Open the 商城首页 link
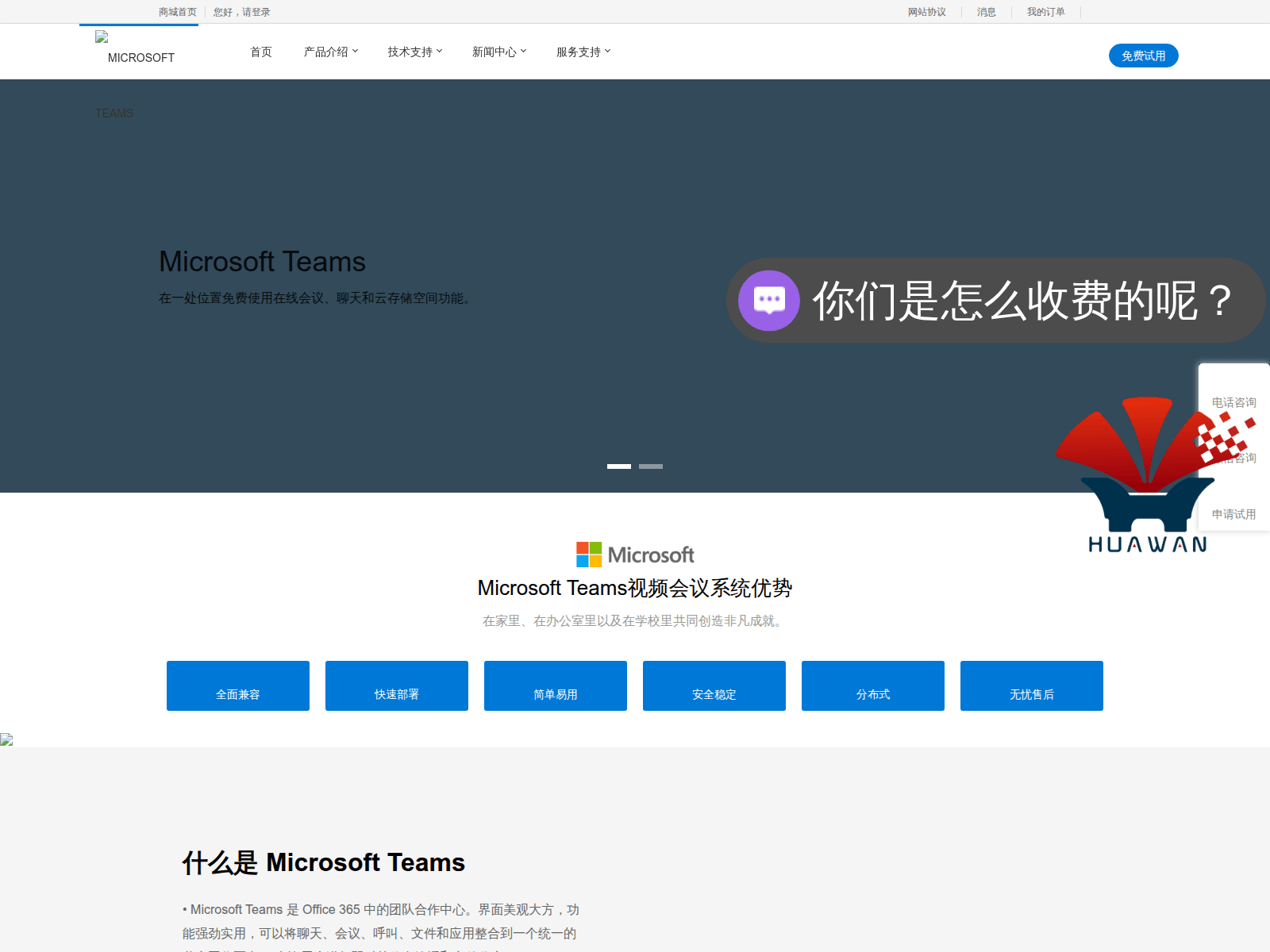Screen dimensions: 1270x952 click(178, 12)
